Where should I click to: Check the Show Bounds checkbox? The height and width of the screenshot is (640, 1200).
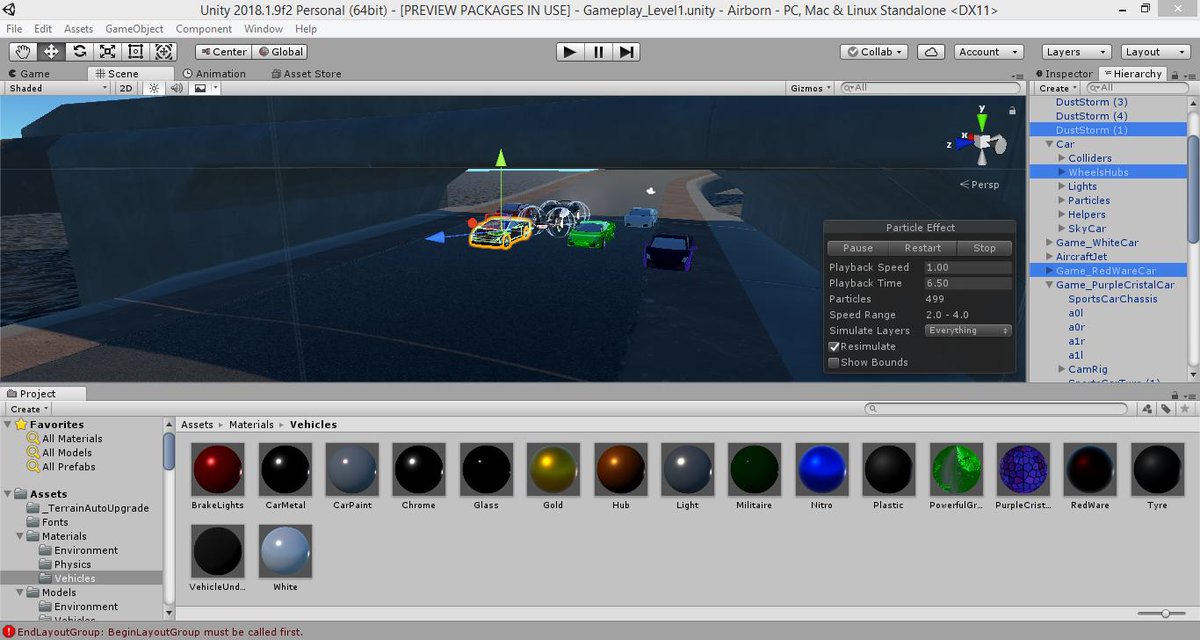[834, 362]
